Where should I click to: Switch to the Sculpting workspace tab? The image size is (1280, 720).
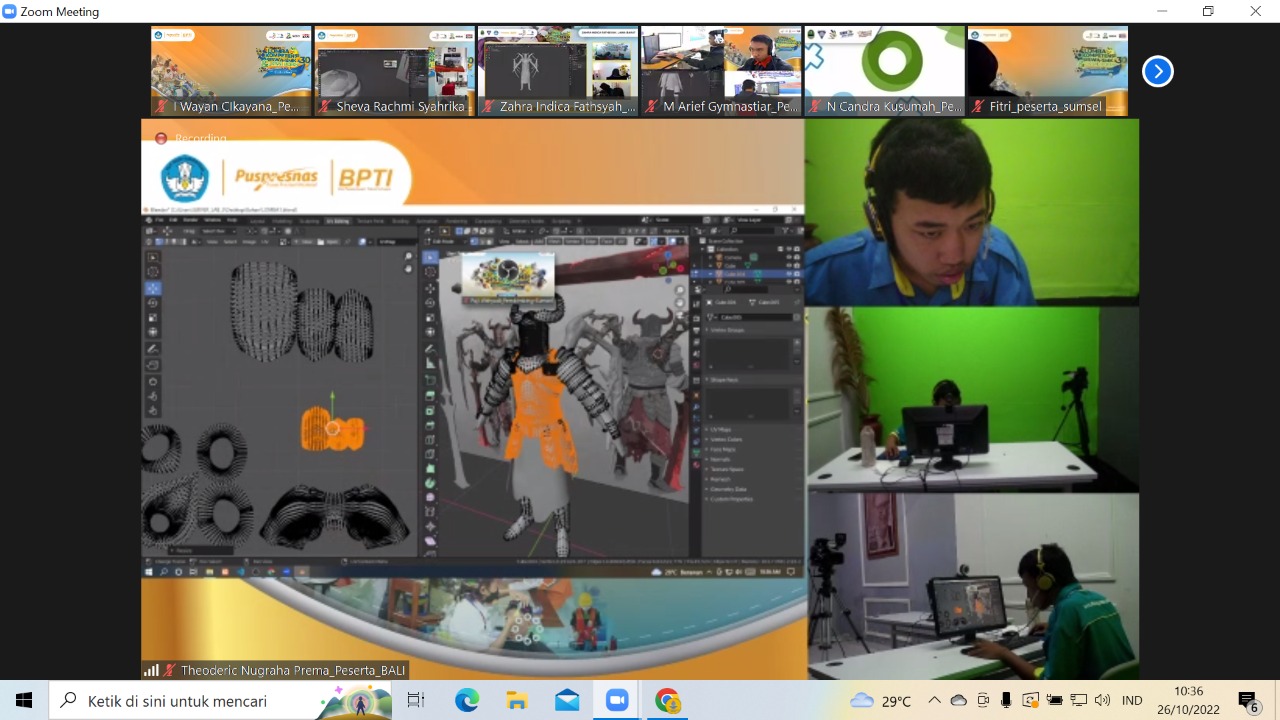pos(309,221)
